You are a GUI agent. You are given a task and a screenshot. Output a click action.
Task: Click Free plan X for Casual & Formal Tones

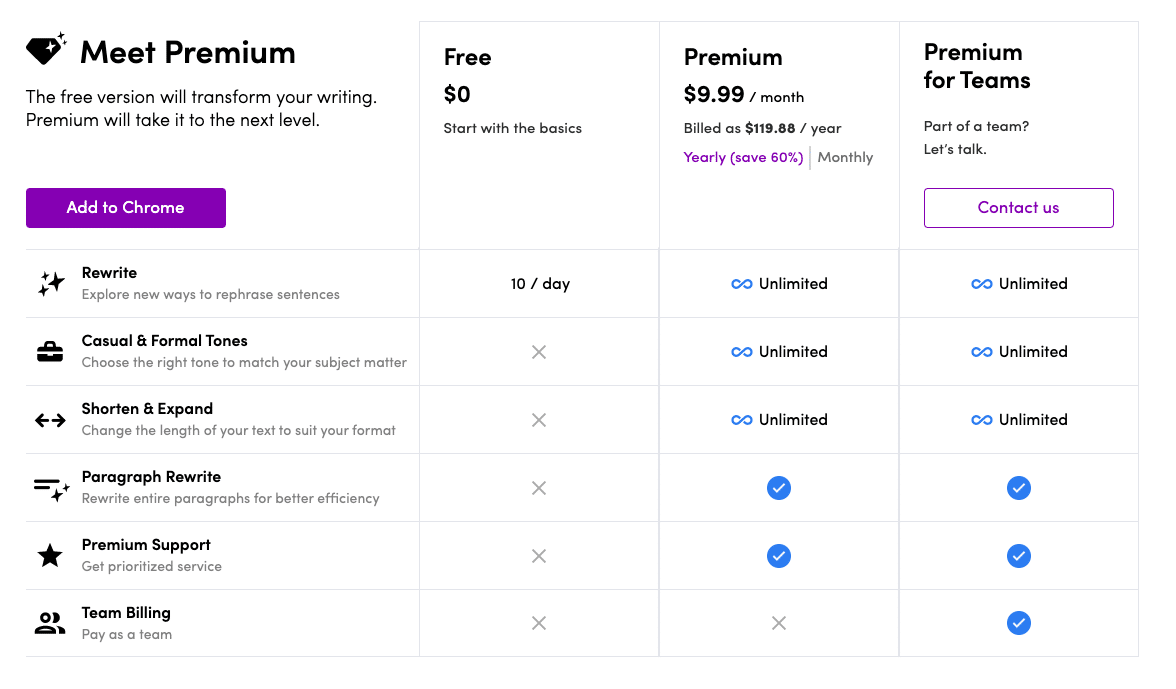pyautogui.click(x=538, y=352)
